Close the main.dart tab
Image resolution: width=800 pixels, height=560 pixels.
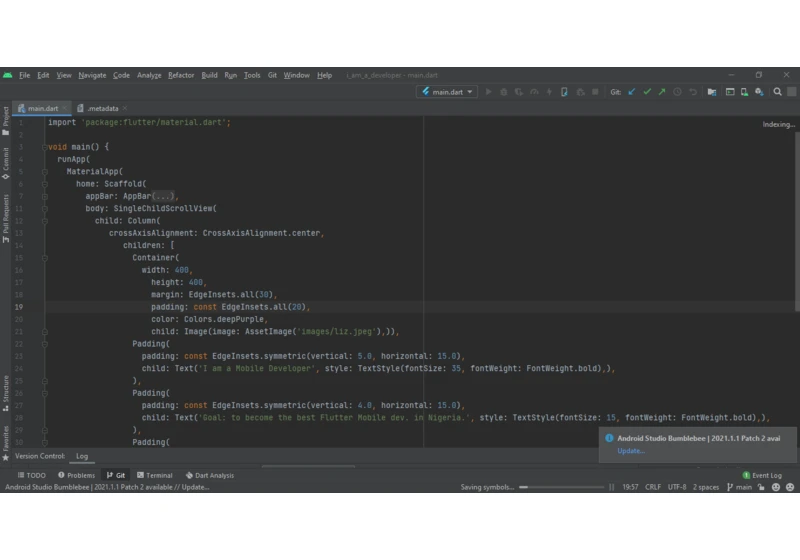[64, 108]
